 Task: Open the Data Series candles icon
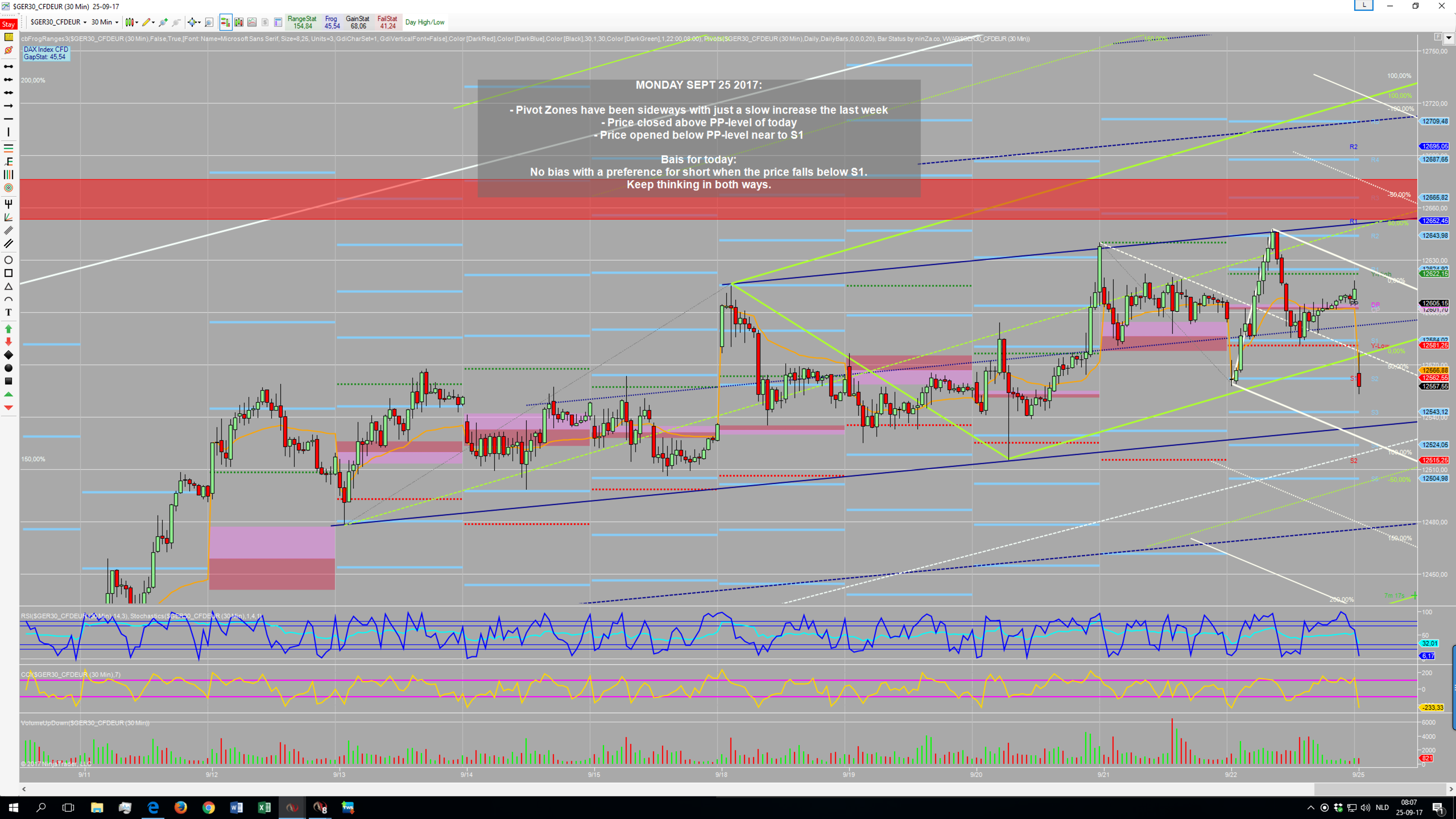pos(239,22)
